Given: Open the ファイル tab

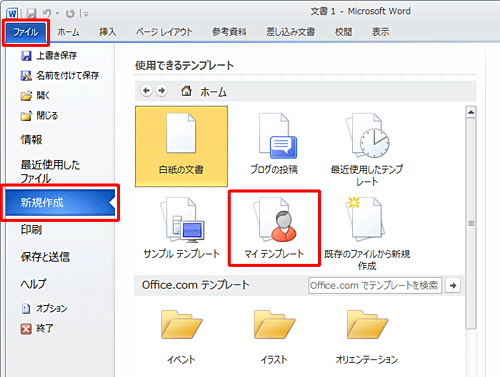Looking at the screenshot, I should [26, 32].
